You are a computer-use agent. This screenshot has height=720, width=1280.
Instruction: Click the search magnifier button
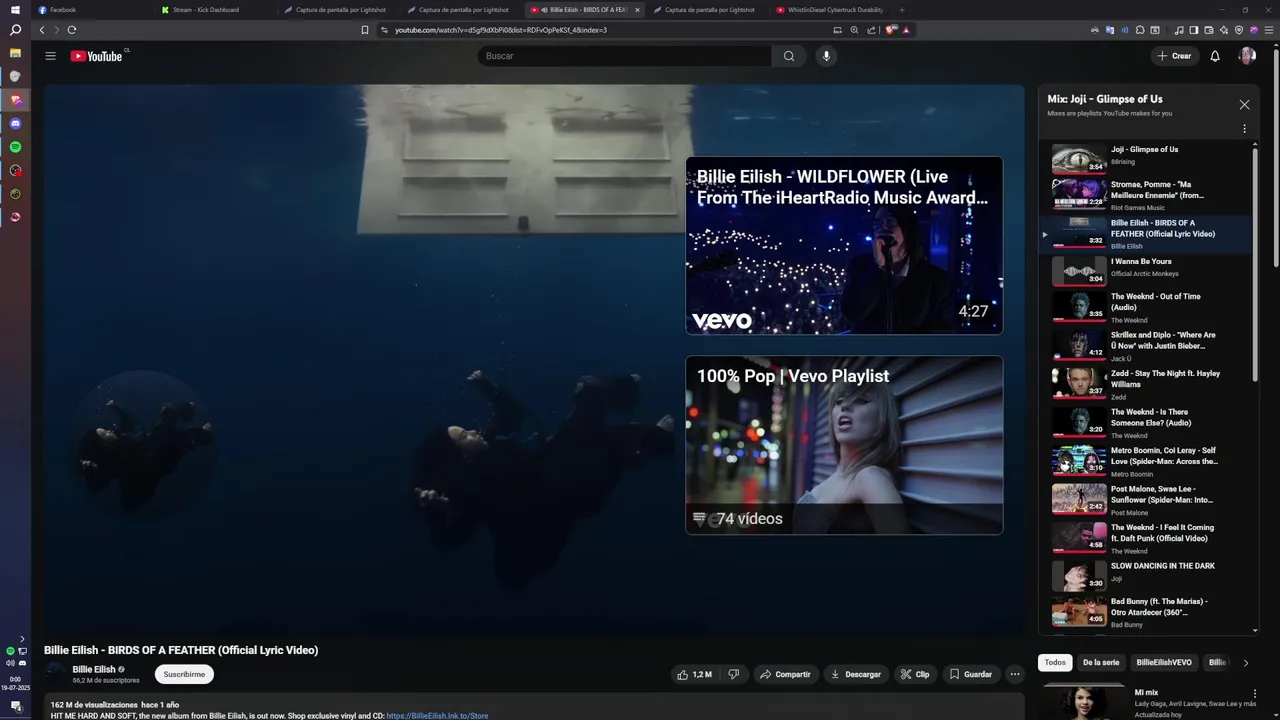point(789,56)
